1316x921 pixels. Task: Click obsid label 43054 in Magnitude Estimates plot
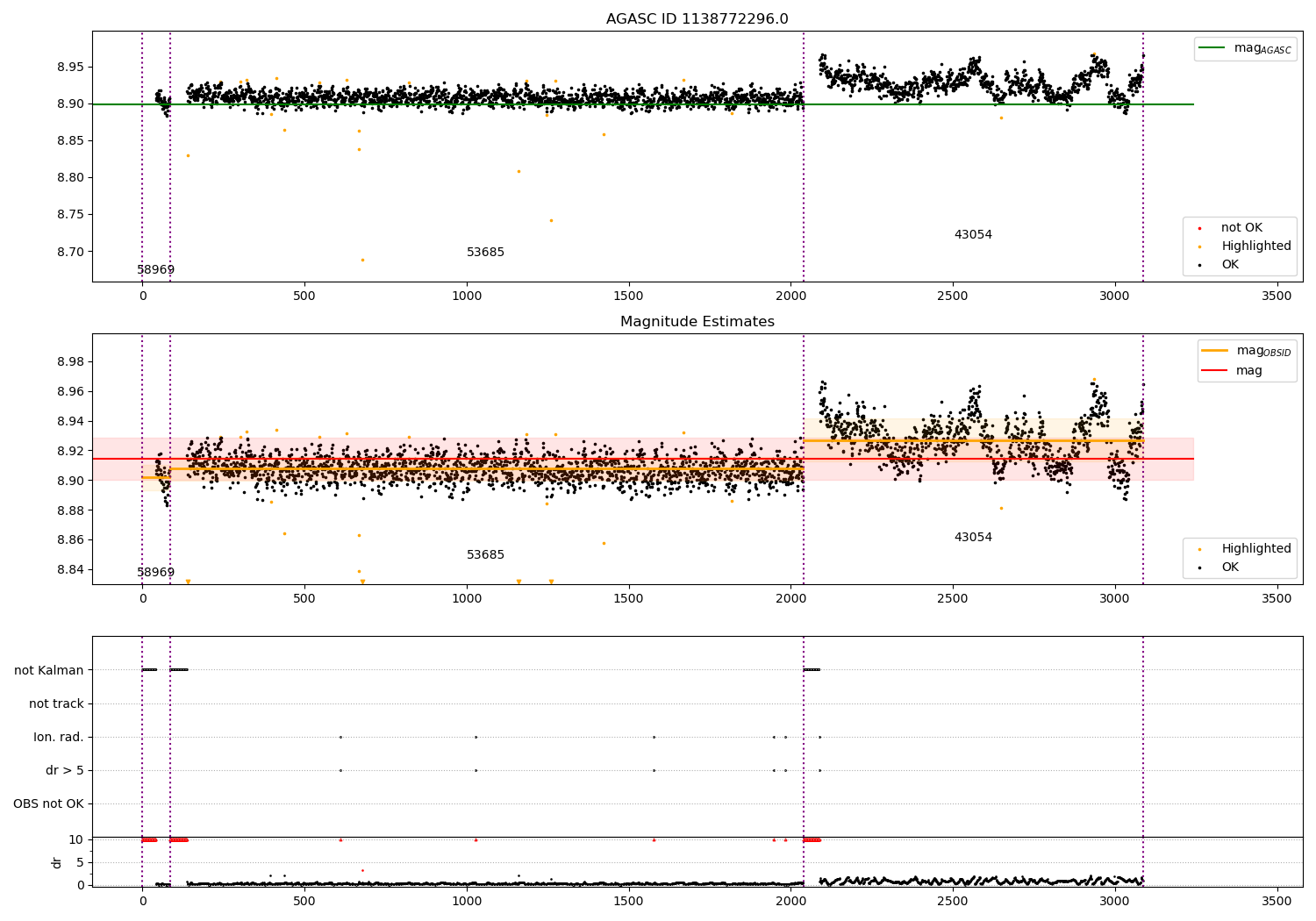[973, 537]
